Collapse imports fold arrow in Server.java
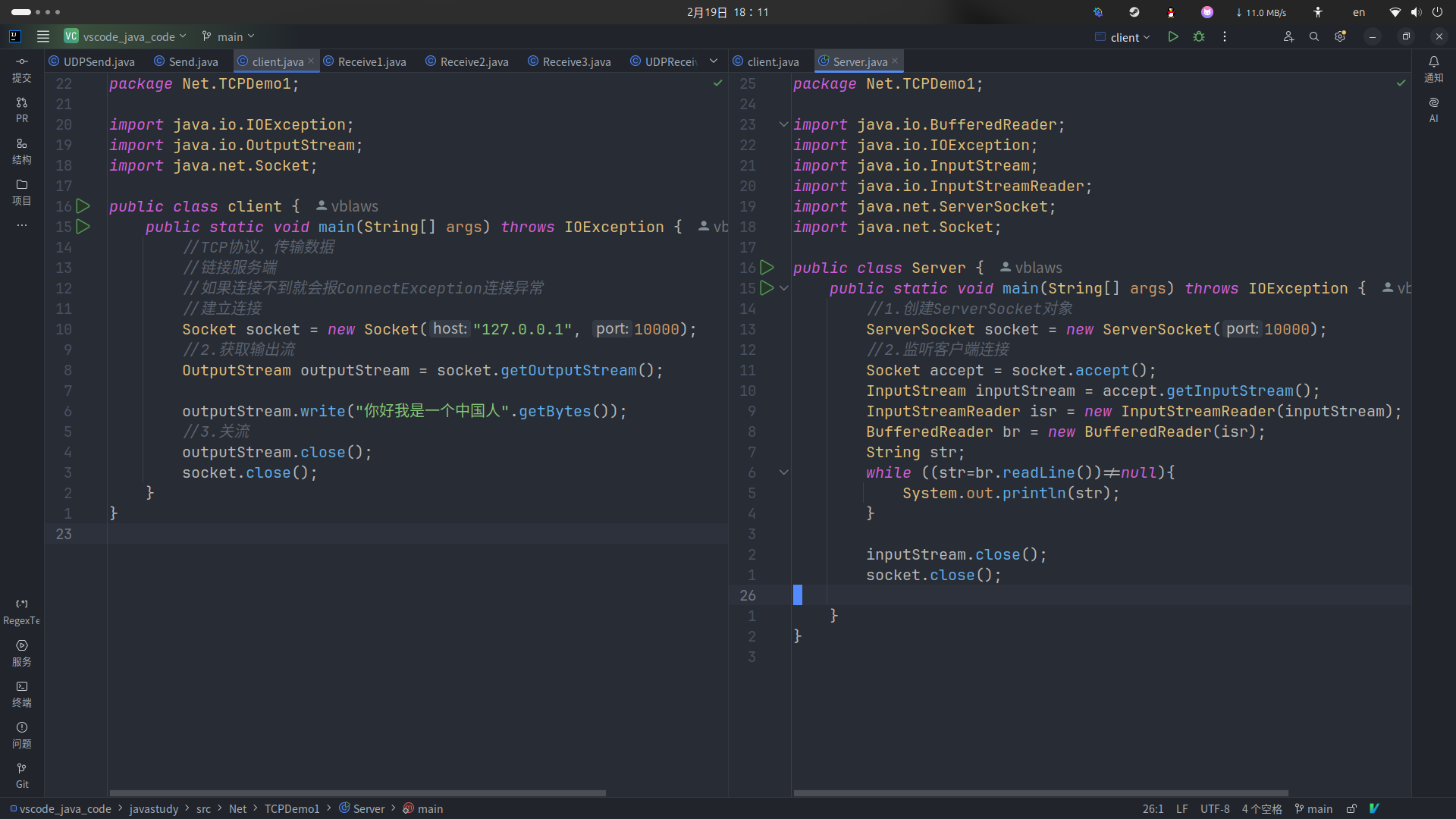 784,124
